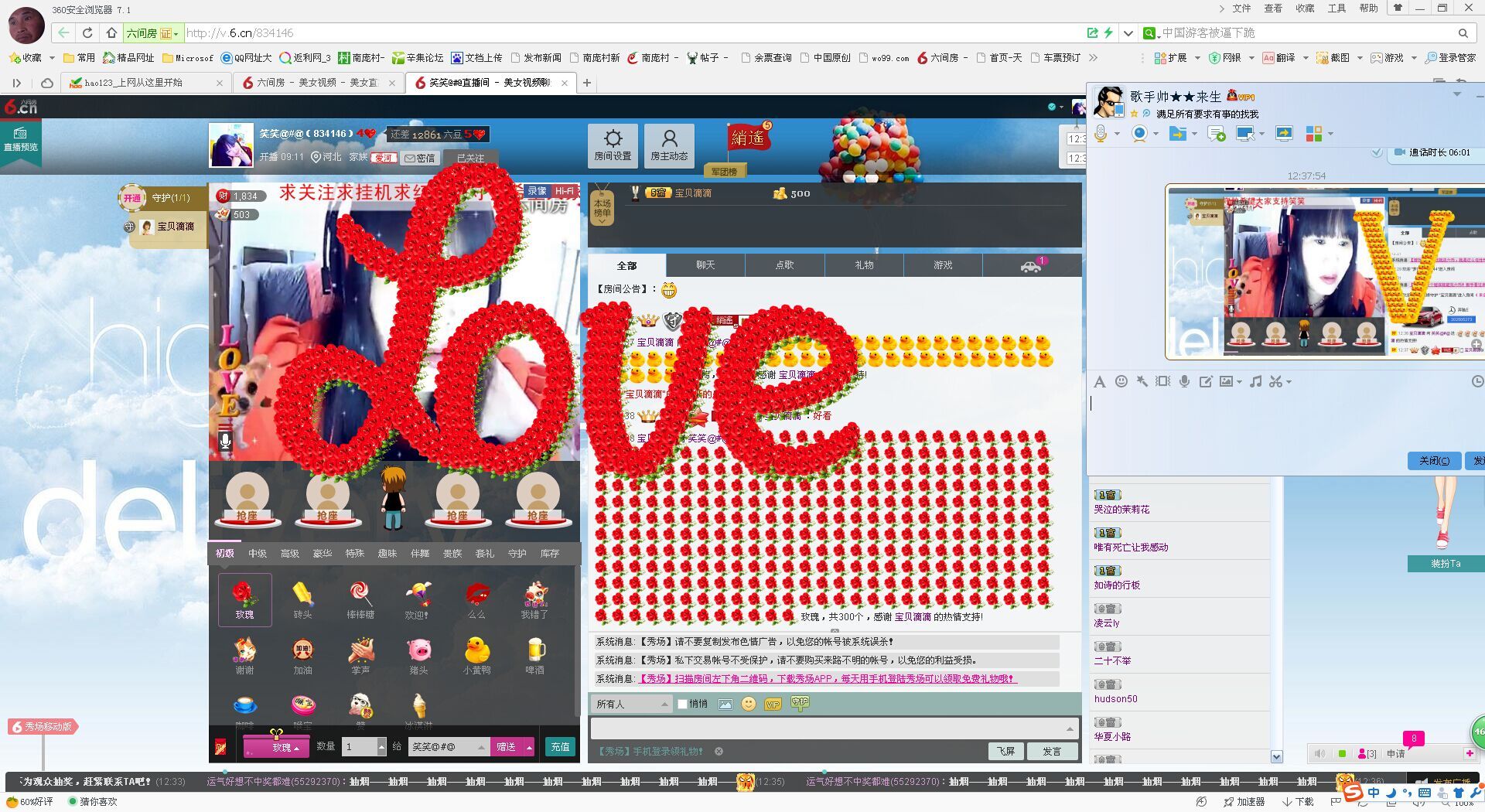Select the 棒棒糖 lollipop gift
The width and height of the screenshot is (1485, 812).
(360, 599)
